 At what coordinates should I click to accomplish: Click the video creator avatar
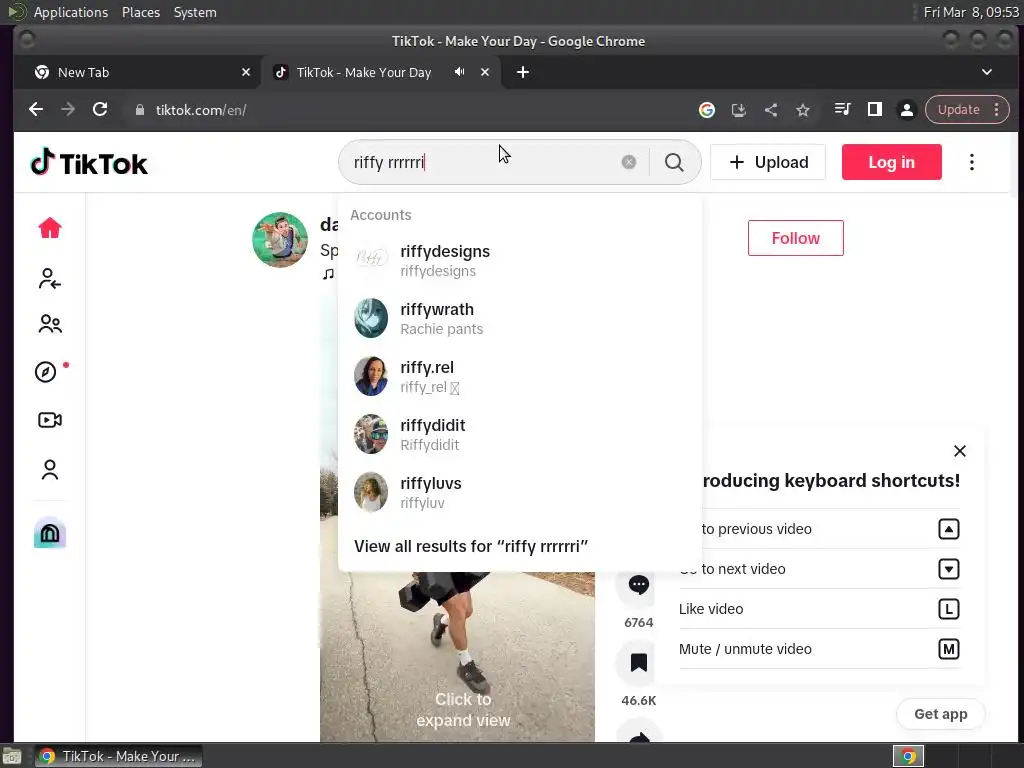(x=280, y=239)
